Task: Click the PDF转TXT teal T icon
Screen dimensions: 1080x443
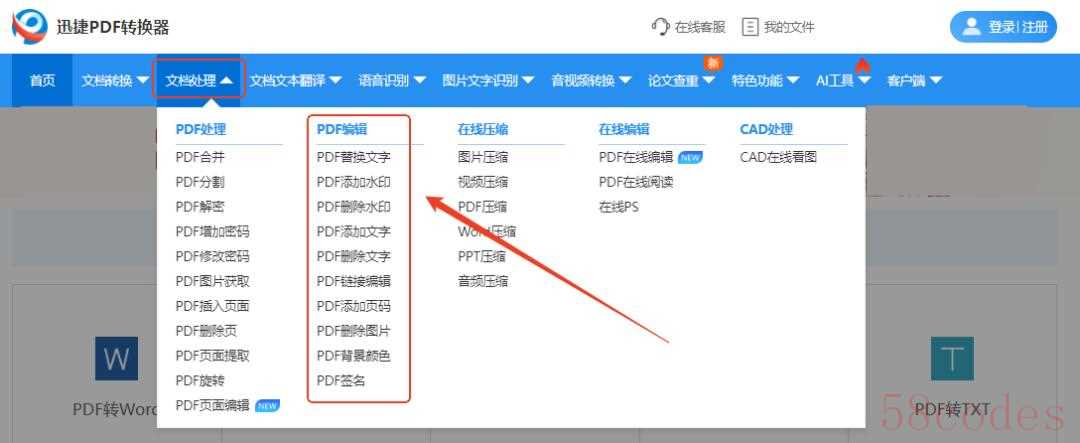Action: 951,358
